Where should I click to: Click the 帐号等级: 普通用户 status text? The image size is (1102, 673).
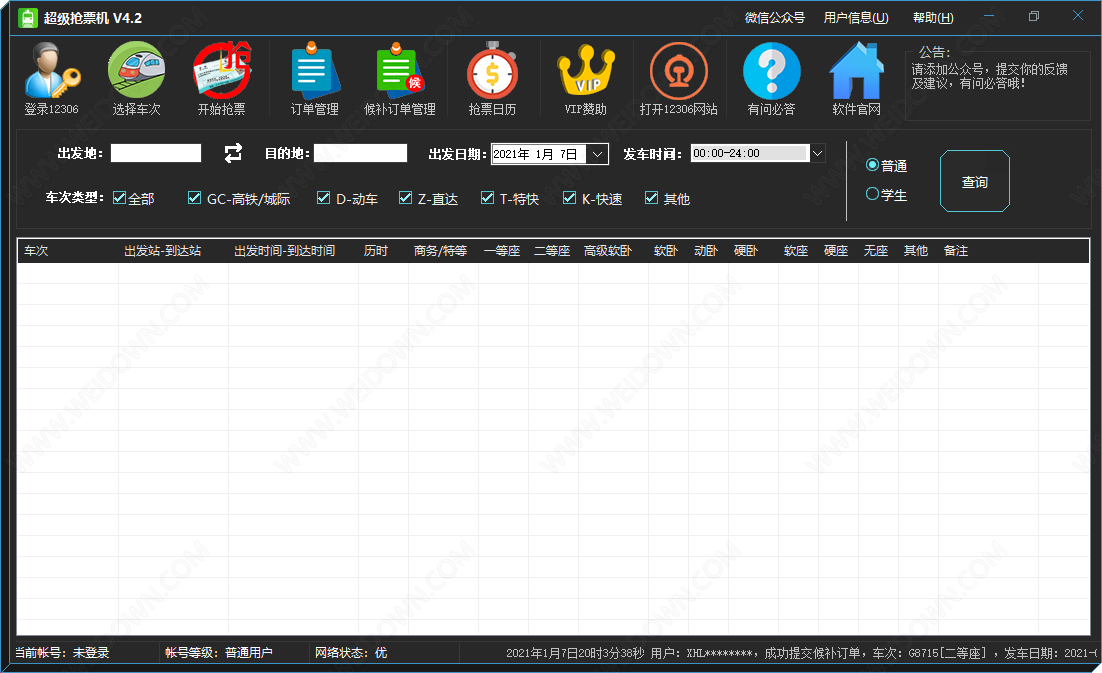point(219,653)
